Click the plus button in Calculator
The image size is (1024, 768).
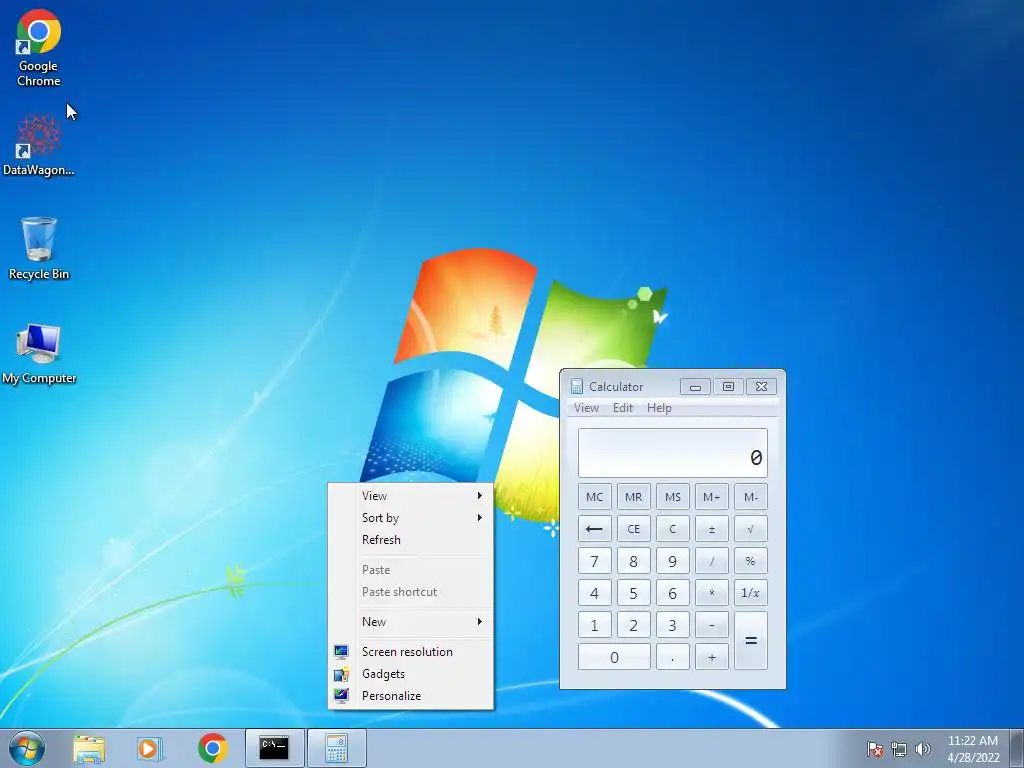[x=712, y=657]
